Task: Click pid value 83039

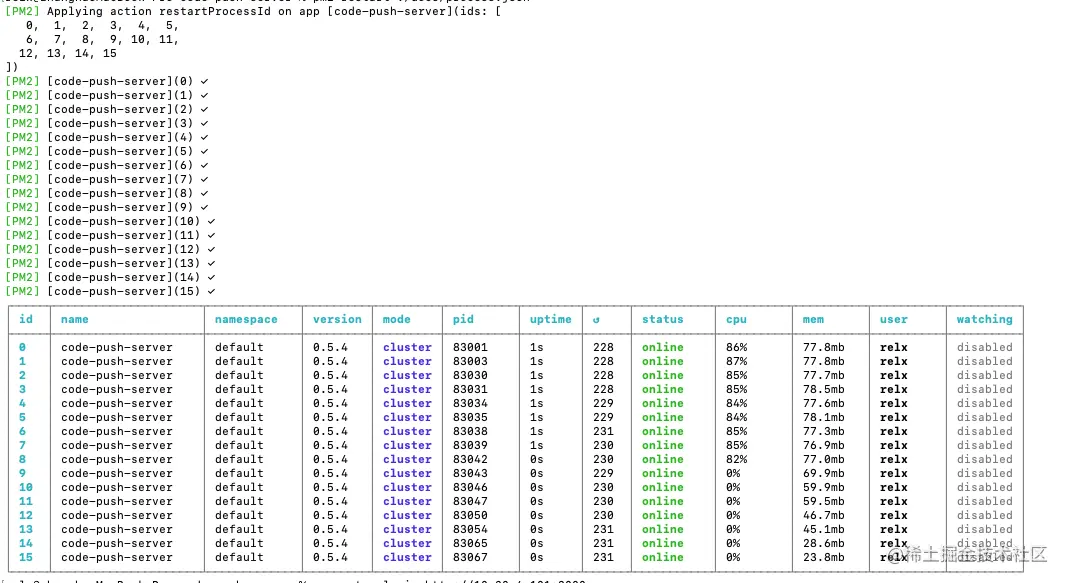Action: (470, 445)
